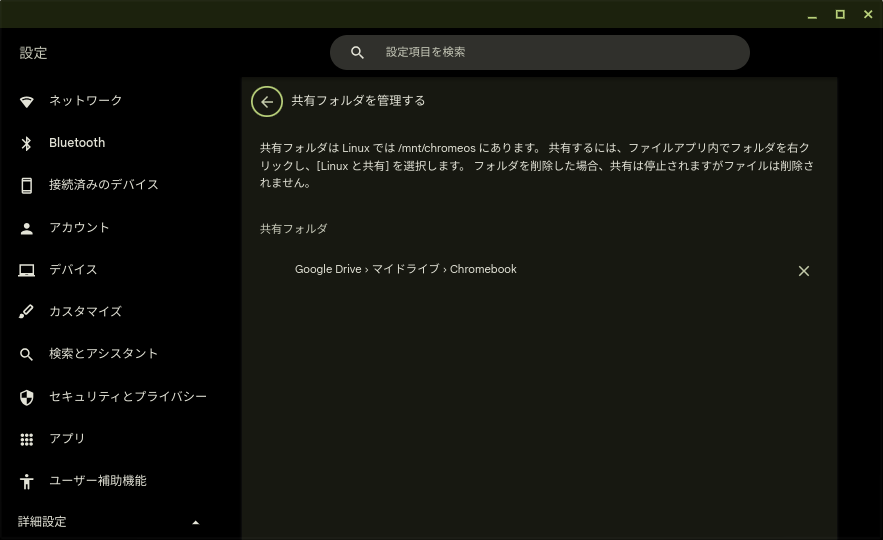Focus the 設定項目を検索 search field
883x540 pixels.
539,52
